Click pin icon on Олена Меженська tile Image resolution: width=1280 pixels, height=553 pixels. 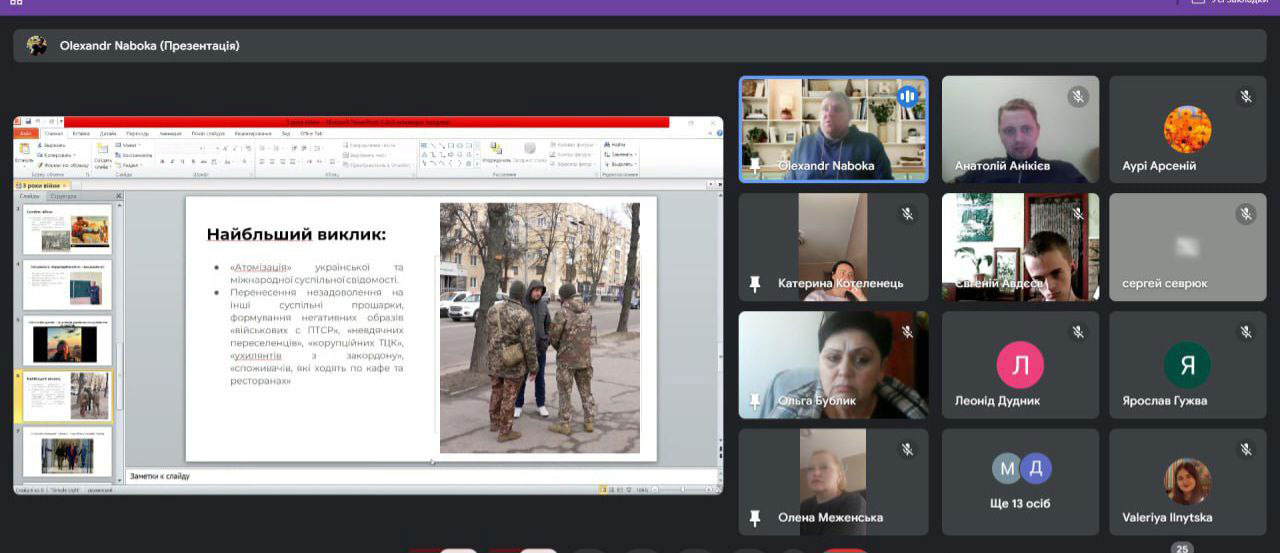pyautogui.click(x=756, y=518)
